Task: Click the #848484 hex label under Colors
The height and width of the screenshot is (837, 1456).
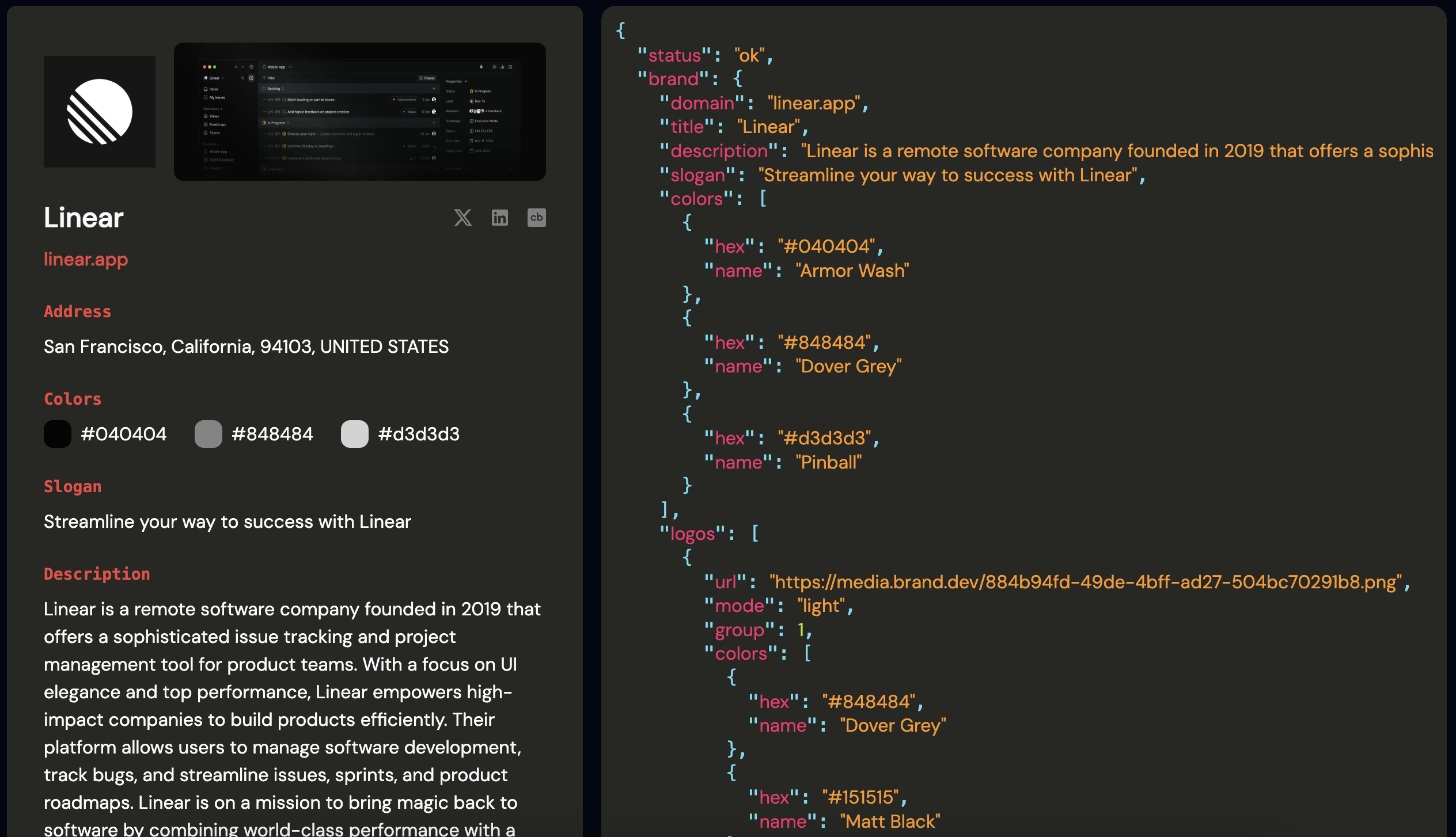Action: pyautogui.click(x=272, y=434)
